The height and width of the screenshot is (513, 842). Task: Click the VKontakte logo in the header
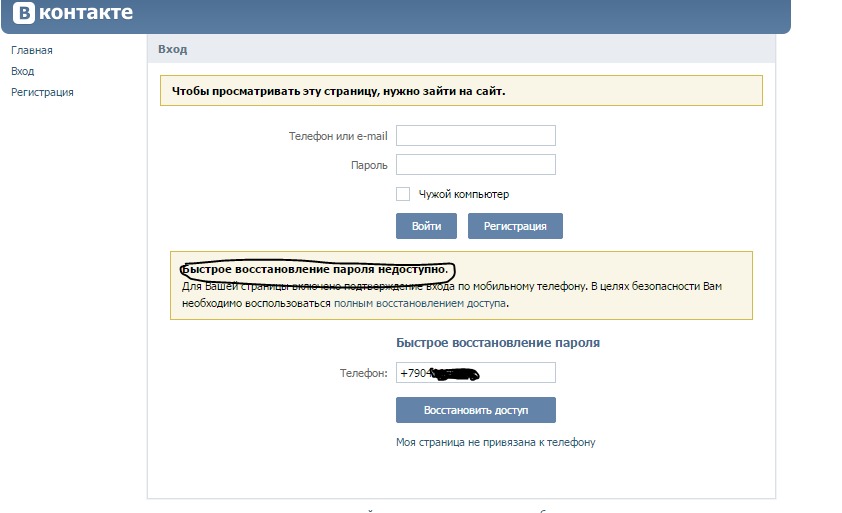coord(72,12)
